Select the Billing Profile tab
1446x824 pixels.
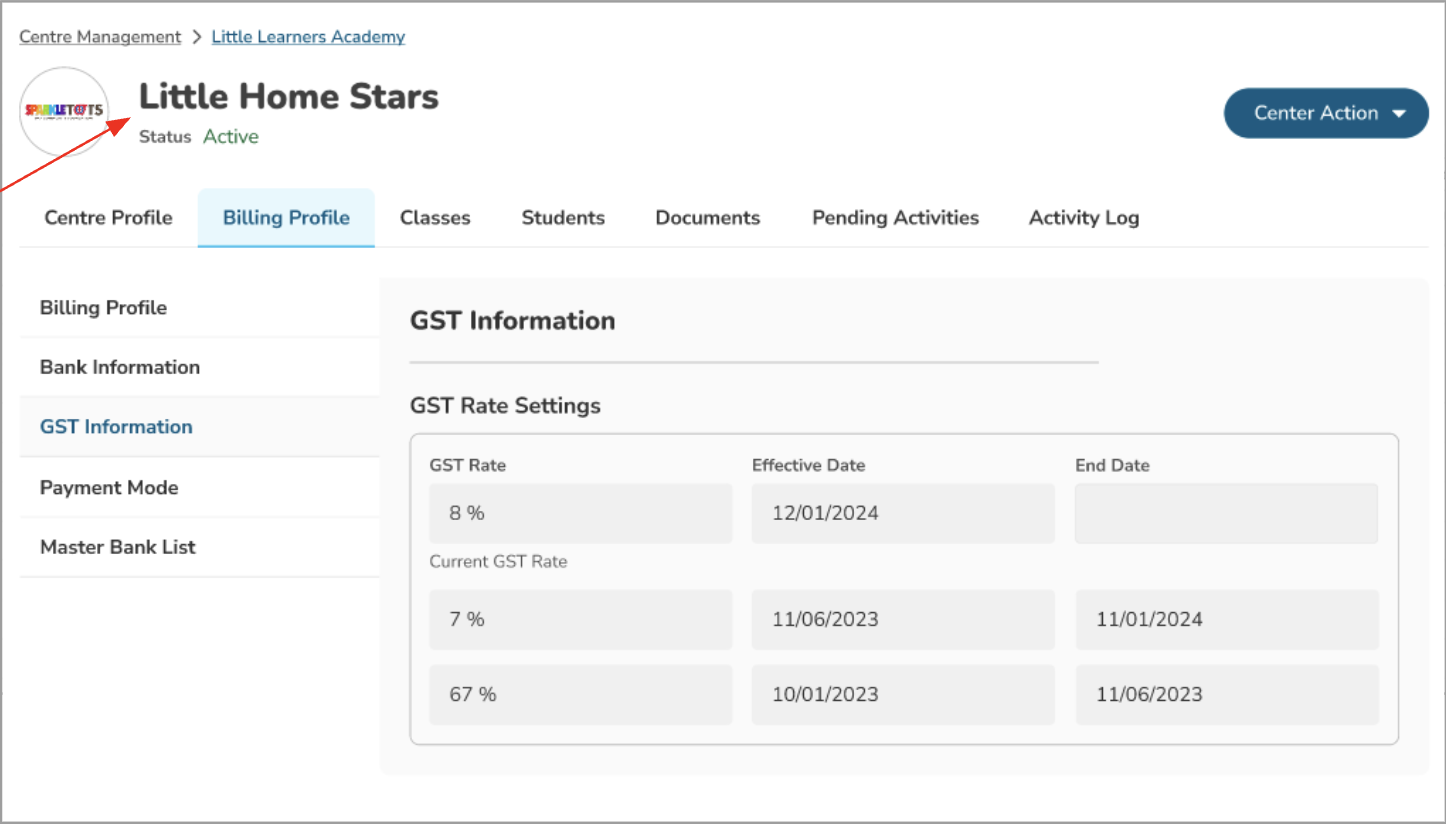point(286,217)
